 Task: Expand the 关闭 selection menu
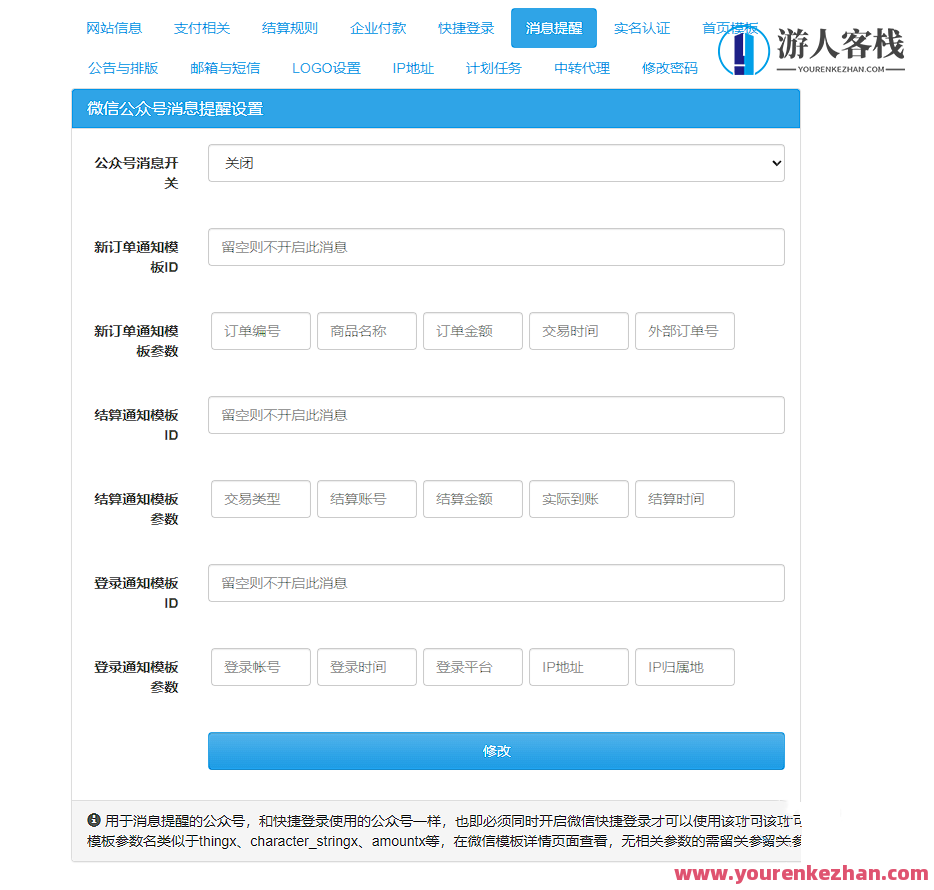point(496,163)
